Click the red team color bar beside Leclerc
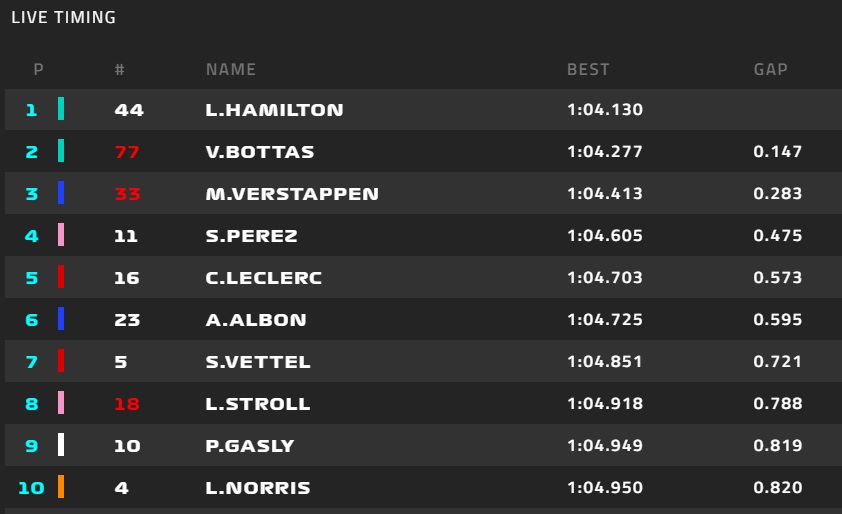 point(61,277)
